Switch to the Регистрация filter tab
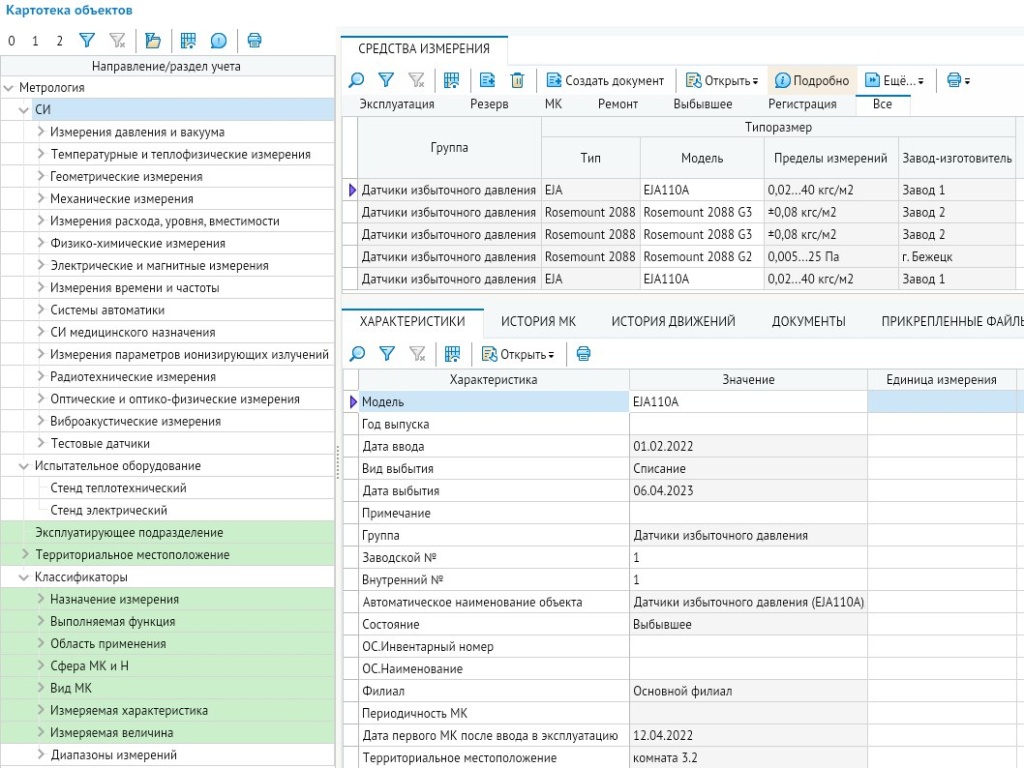This screenshot has width=1024, height=768. tap(802, 104)
